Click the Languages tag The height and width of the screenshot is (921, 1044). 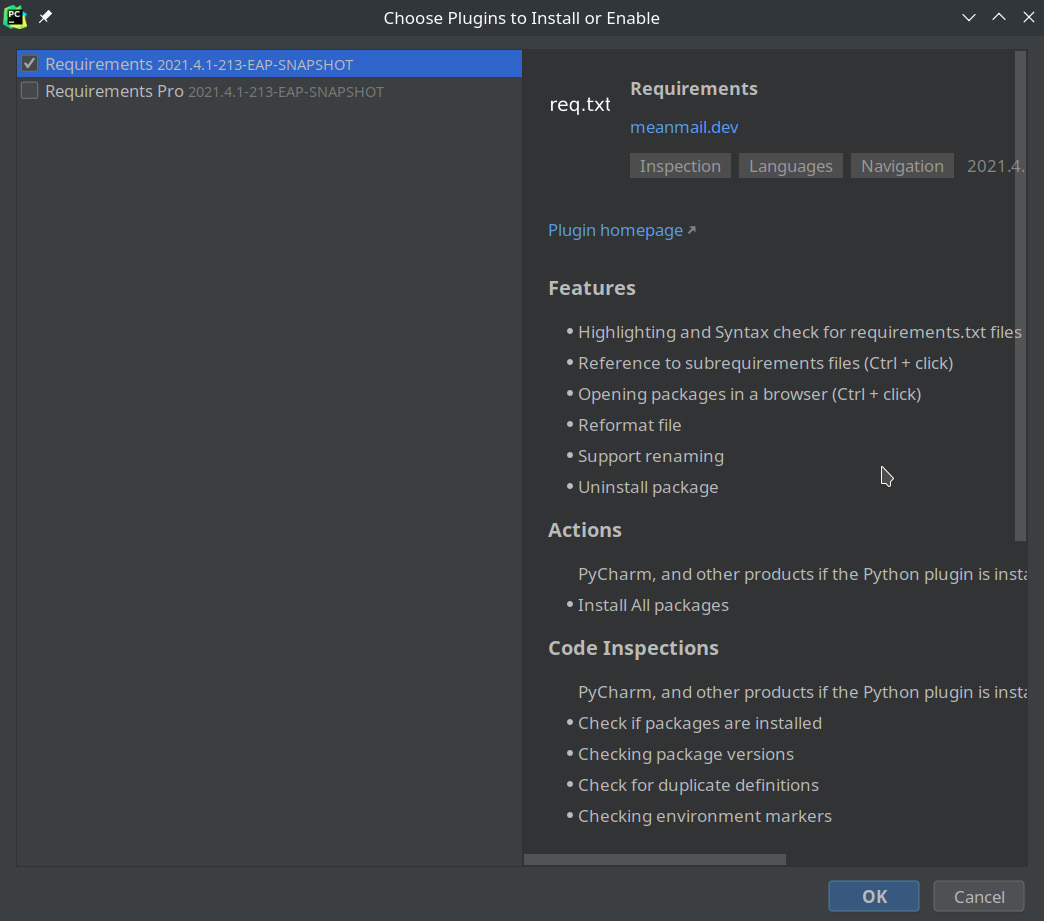790,166
